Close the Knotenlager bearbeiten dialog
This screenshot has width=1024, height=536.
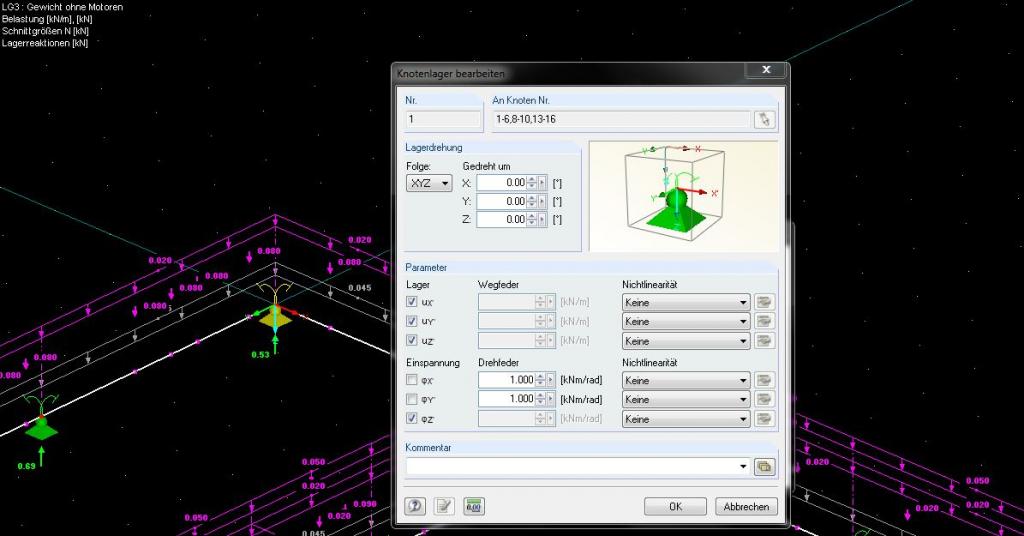pyautogui.click(x=766, y=69)
